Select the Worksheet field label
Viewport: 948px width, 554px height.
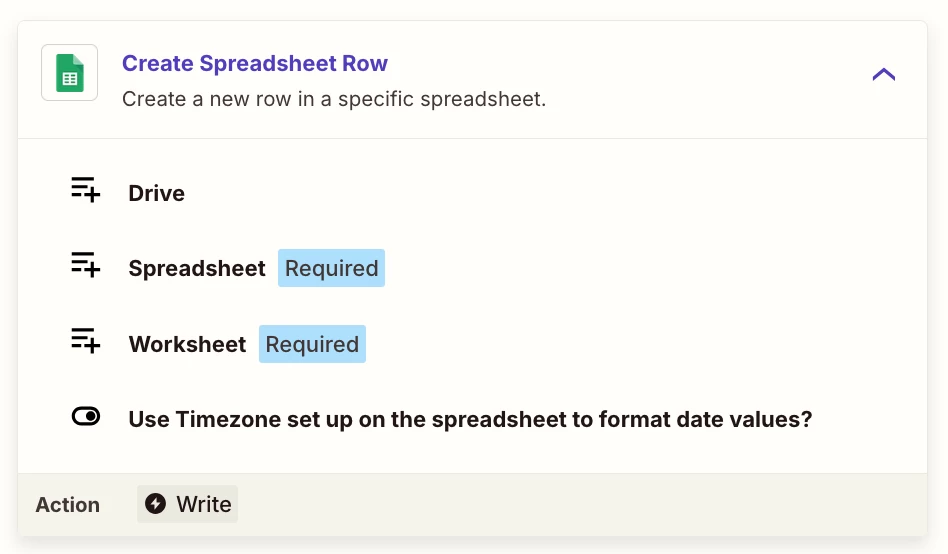(x=187, y=345)
